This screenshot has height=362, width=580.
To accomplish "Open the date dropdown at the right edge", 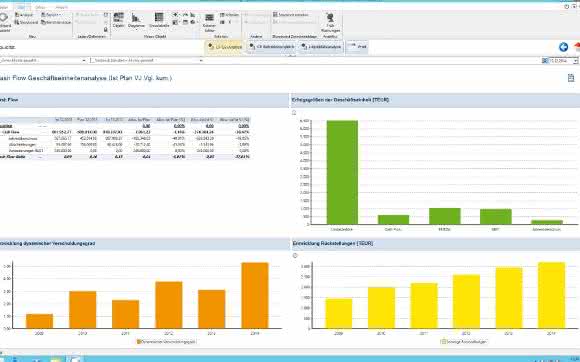I will [x=576, y=61].
